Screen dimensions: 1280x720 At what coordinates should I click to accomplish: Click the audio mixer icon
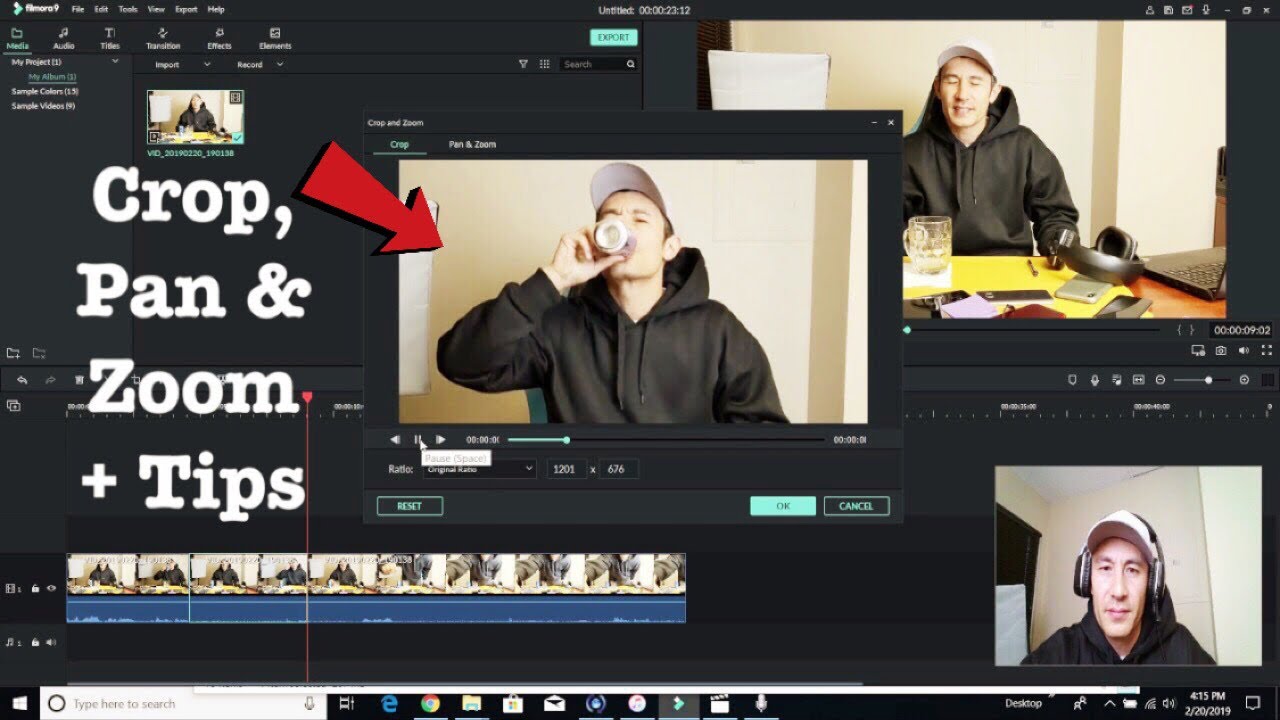1117,380
